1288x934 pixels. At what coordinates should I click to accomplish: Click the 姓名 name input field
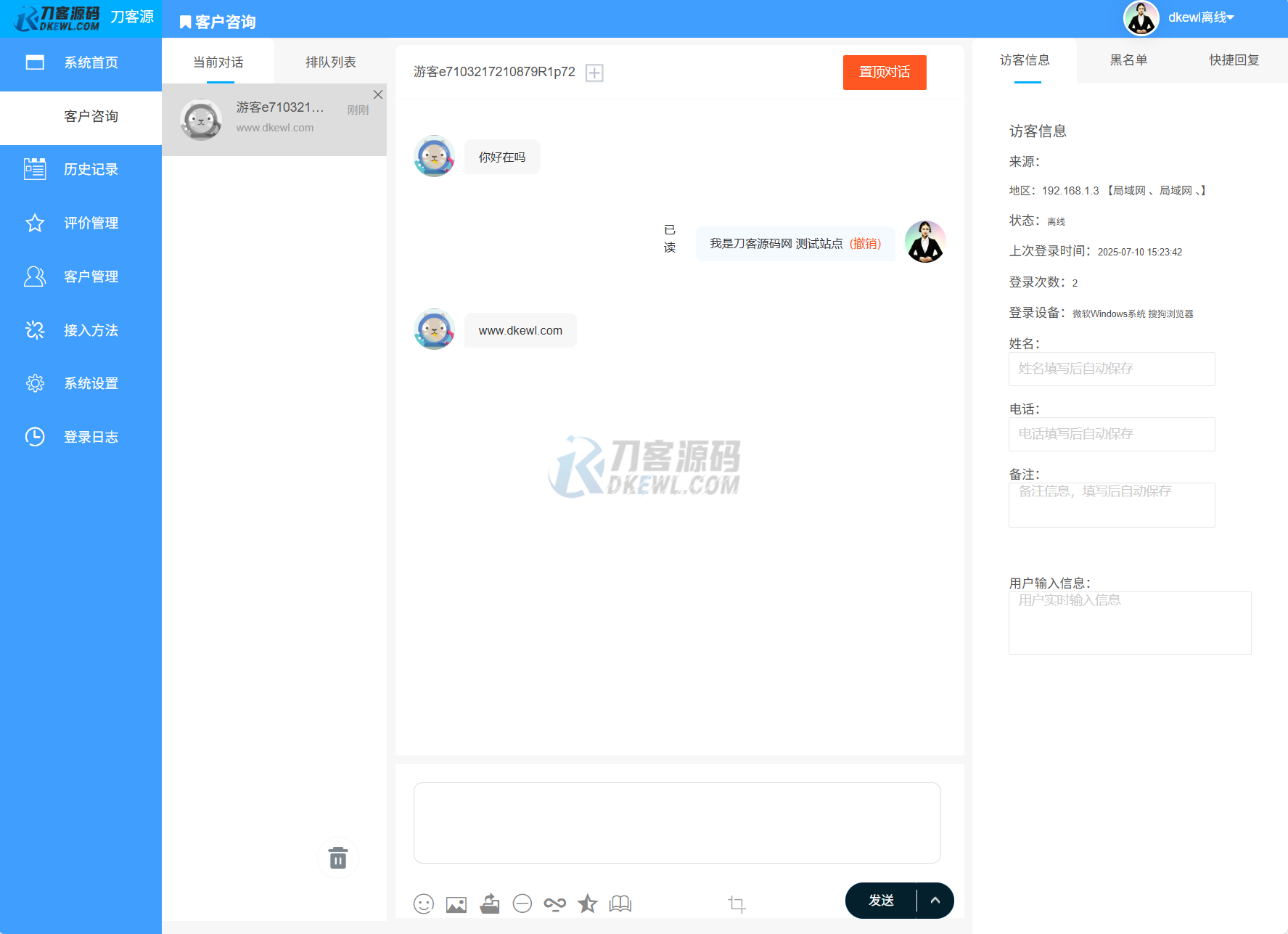tap(1111, 369)
